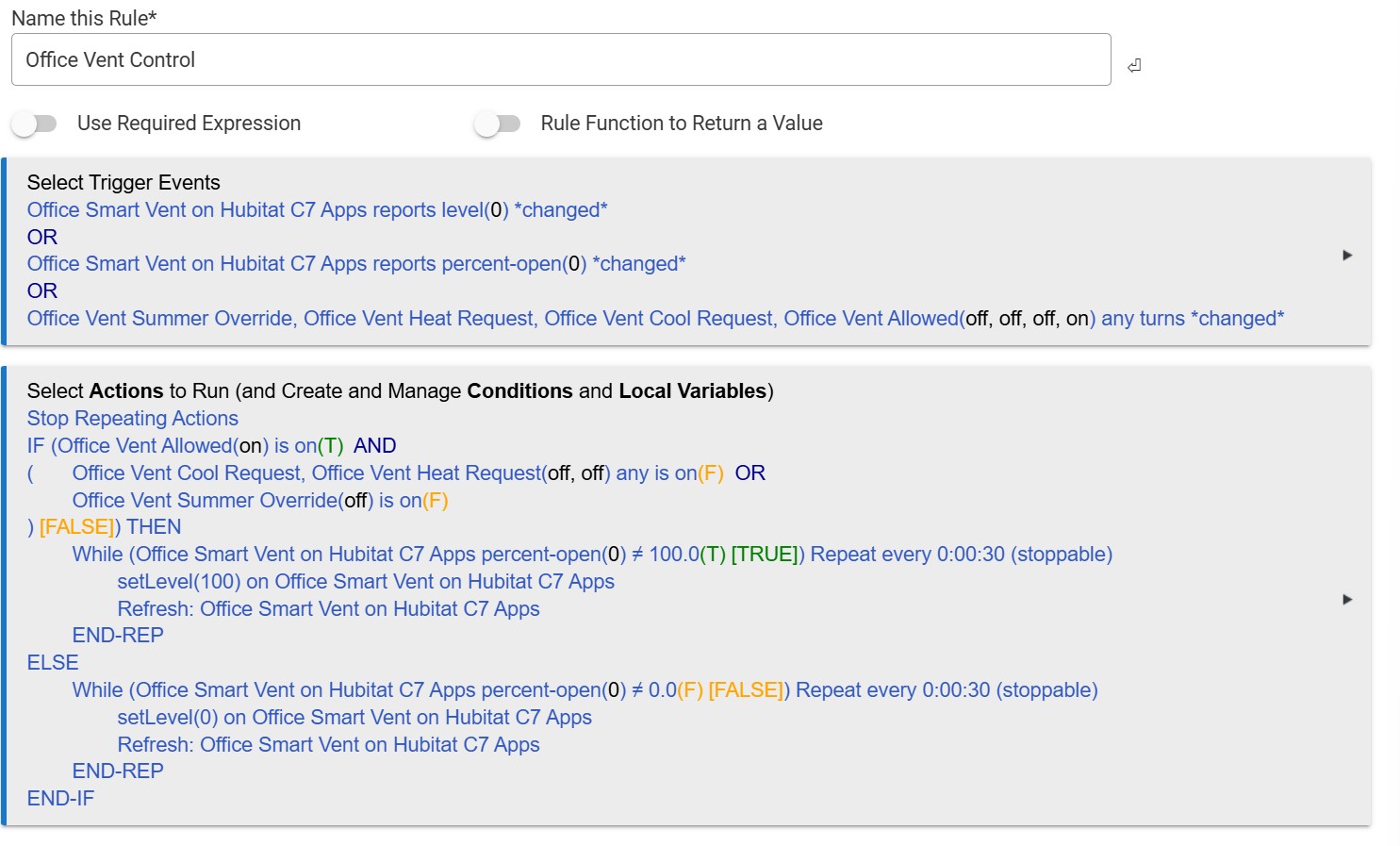Enable the Use Required Expression toggle

(35, 124)
